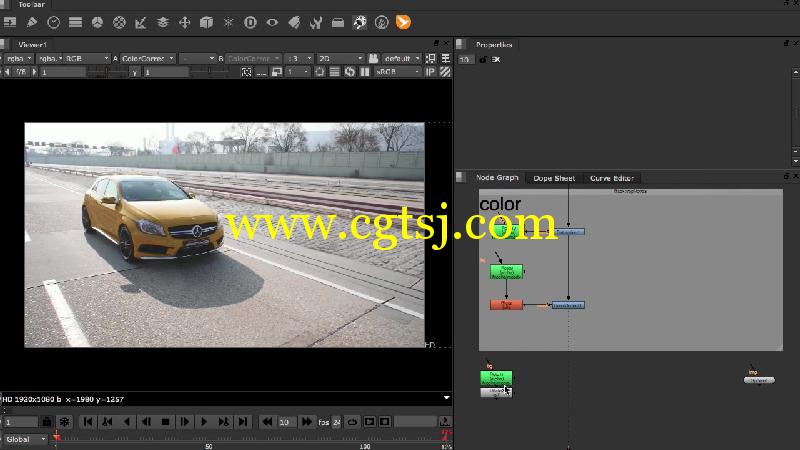Viewport: 800px width, 450px height.
Task: Open the Draw nodes pen icon
Action: [32, 22]
